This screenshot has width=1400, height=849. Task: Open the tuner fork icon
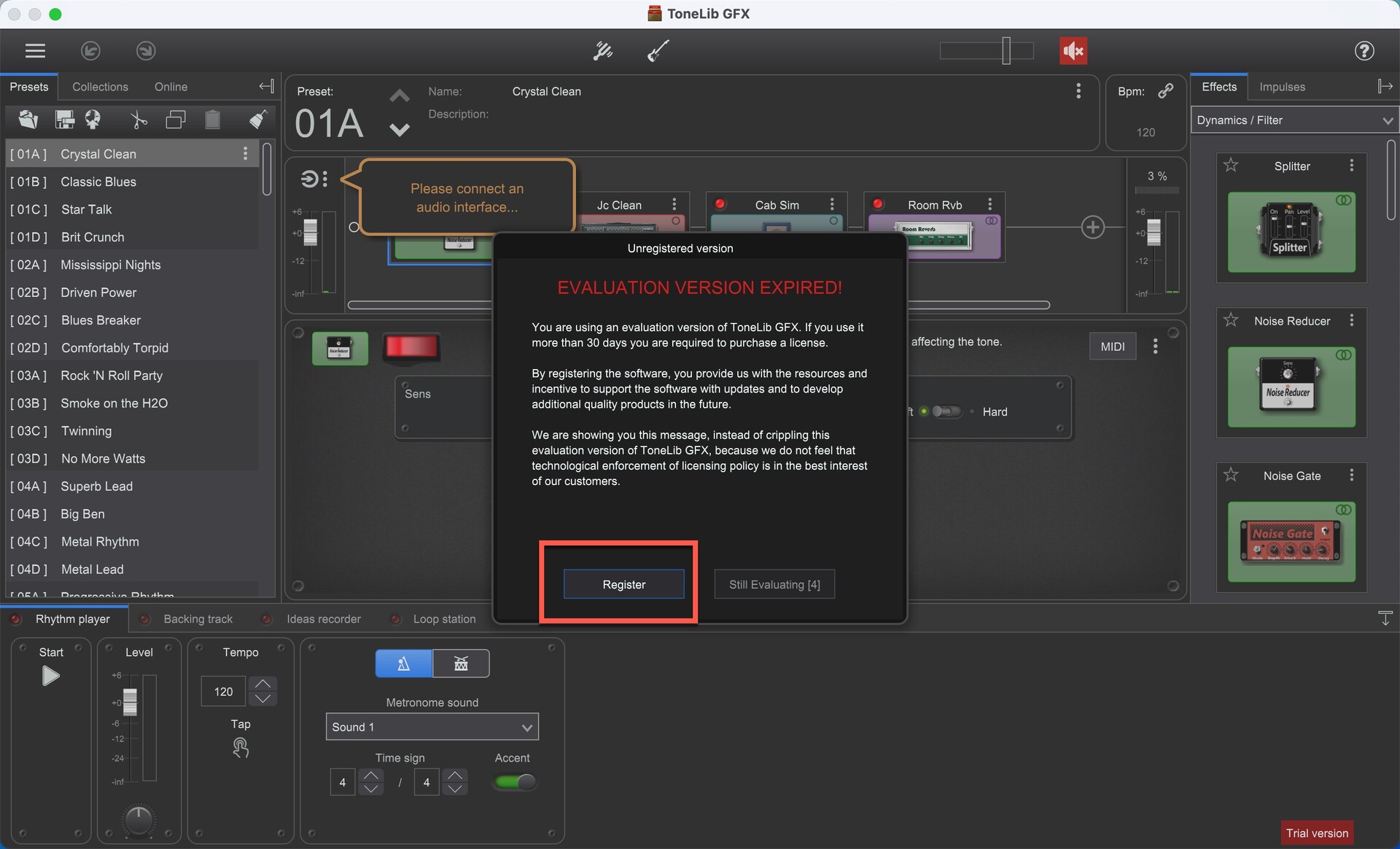(603, 50)
